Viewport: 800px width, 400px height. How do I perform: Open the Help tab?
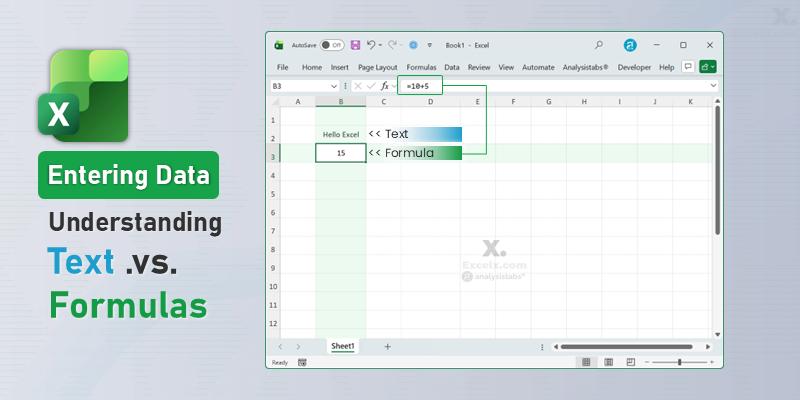(x=666, y=67)
